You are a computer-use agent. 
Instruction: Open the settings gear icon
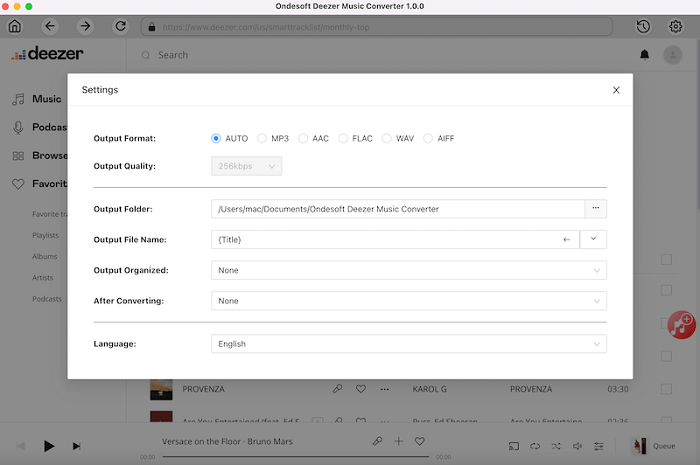click(x=675, y=27)
